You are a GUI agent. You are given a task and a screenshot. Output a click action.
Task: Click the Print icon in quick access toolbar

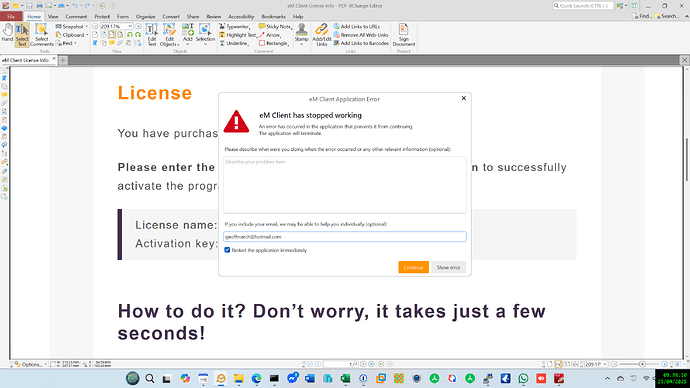tap(39, 6)
